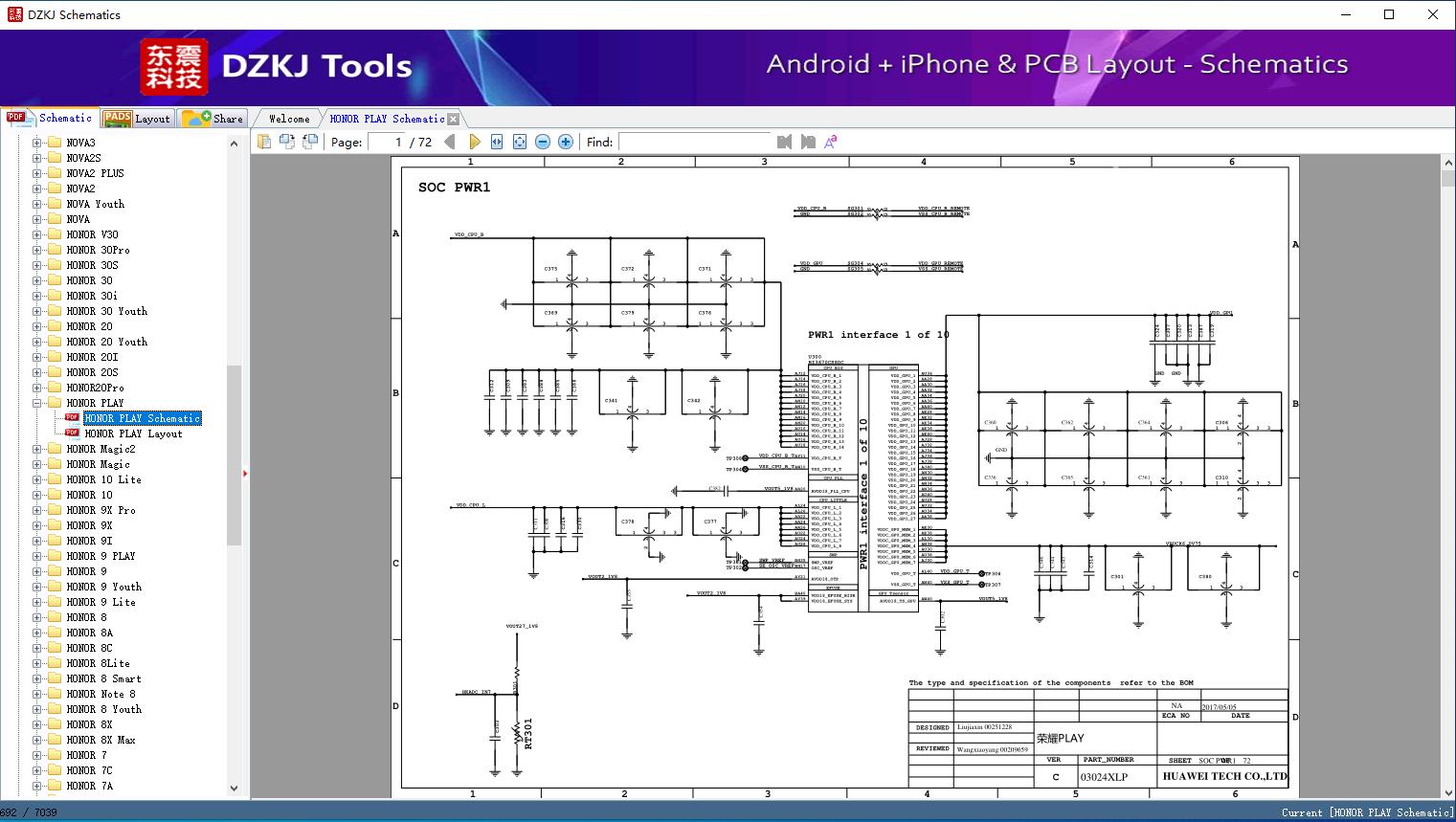Go to the next page
Screen dimensions: 1456x822
[474, 142]
